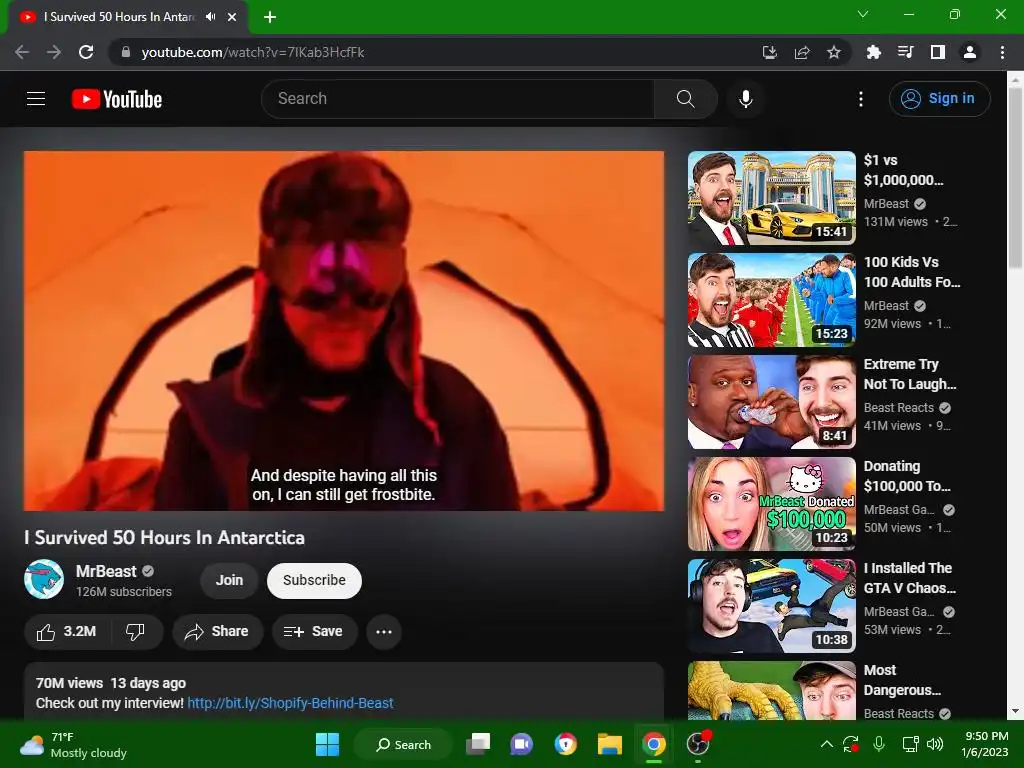Open MrBeast channel name link
This screenshot has width=1024, height=768.
(106, 571)
